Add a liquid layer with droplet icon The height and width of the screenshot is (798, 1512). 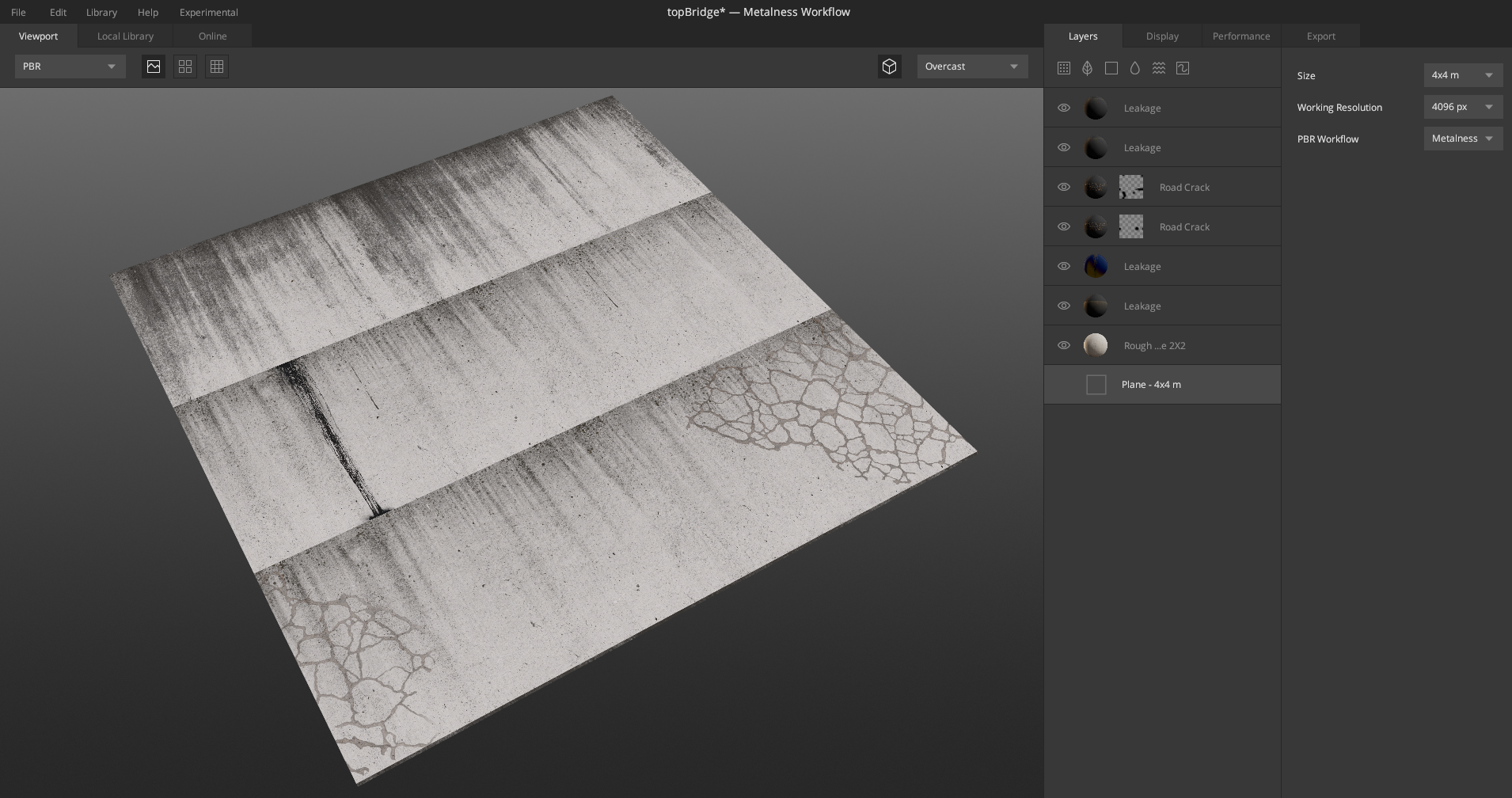(x=1135, y=68)
